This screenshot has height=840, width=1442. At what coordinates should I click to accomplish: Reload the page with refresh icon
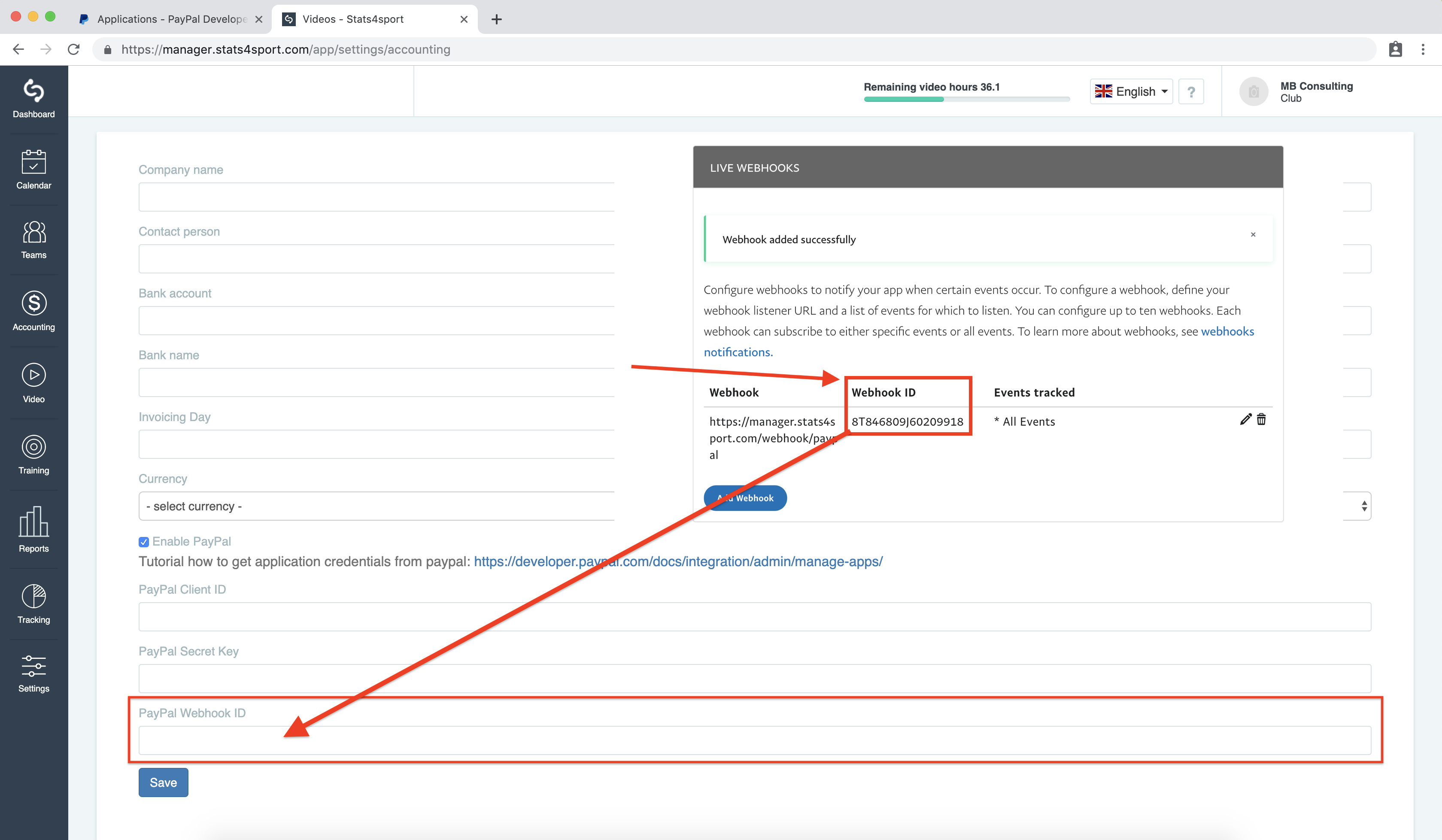click(73, 49)
